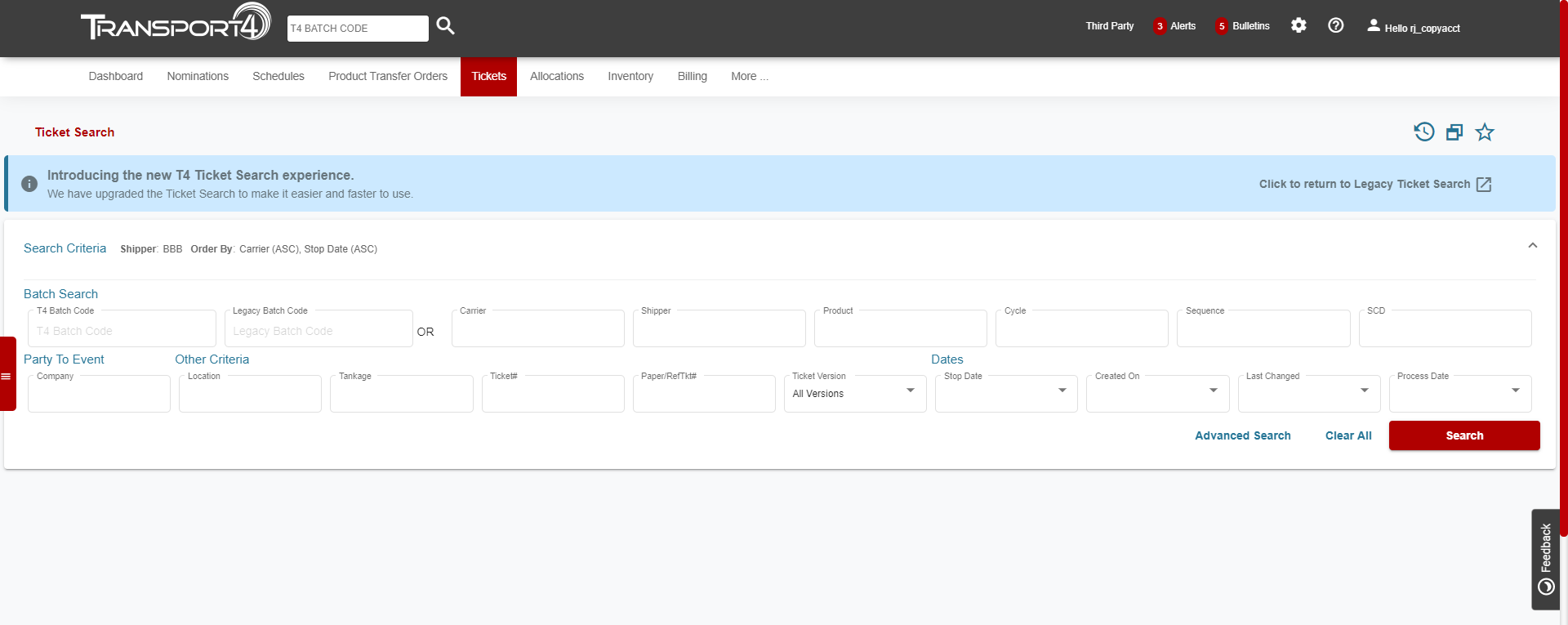Mark page as favorite with star icon
Screen dimensions: 1568x625
click(x=1485, y=132)
